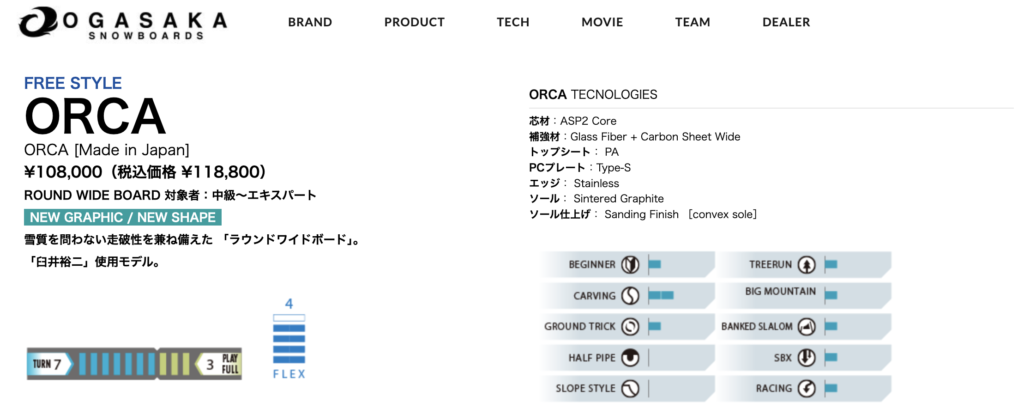
Task: Click the SBX icon
Action: click(807, 357)
